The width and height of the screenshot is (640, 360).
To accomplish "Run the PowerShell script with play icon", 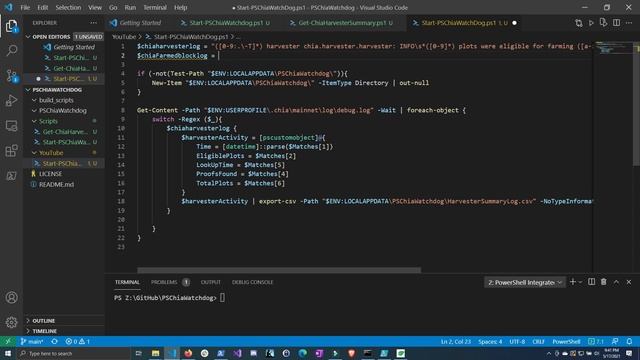I will coord(591,23).
